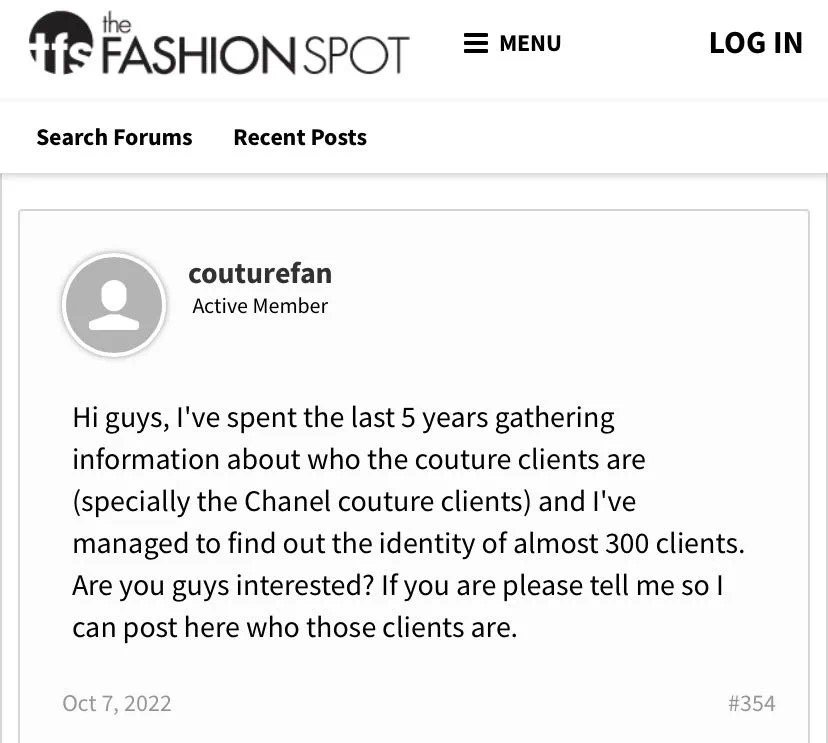
Task: Click the 'Are you guys interested?' sentence
Action: (x=223, y=586)
